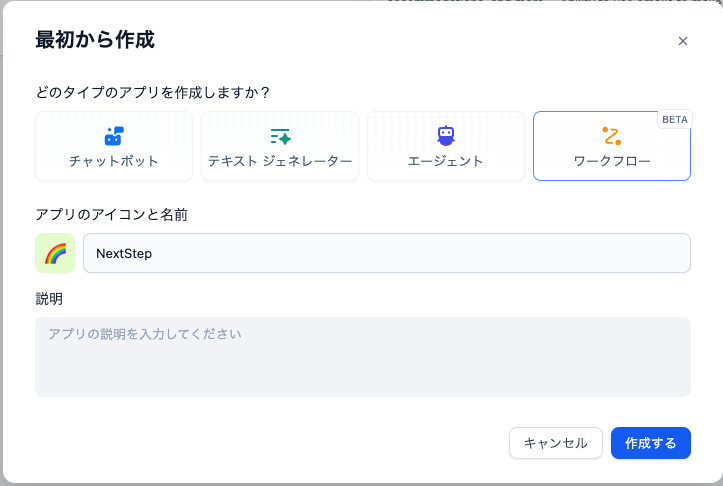Image resolution: width=723 pixels, height=486 pixels.
Task: Click the アプリの説明を入力してください description placeholder
Action: click(x=146, y=333)
